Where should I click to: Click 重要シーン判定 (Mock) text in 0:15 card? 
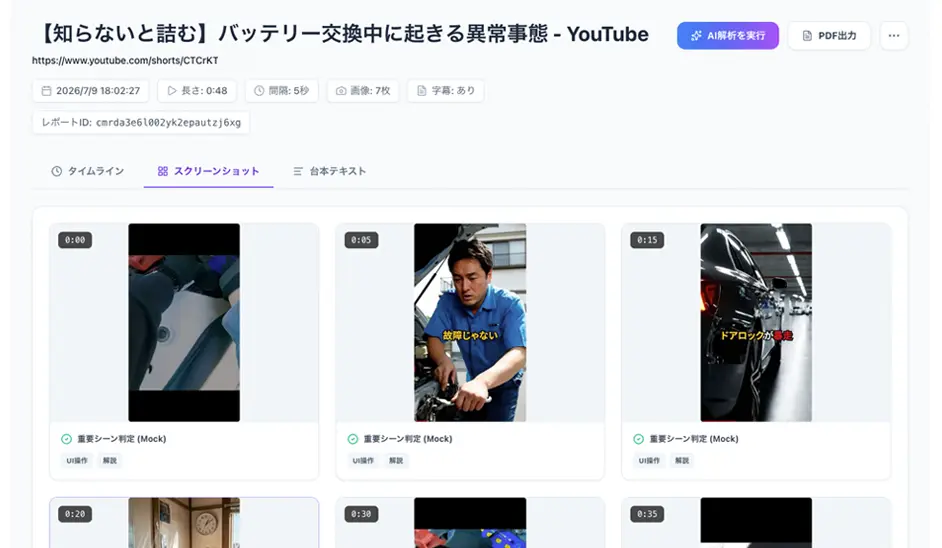[x=693, y=439]
